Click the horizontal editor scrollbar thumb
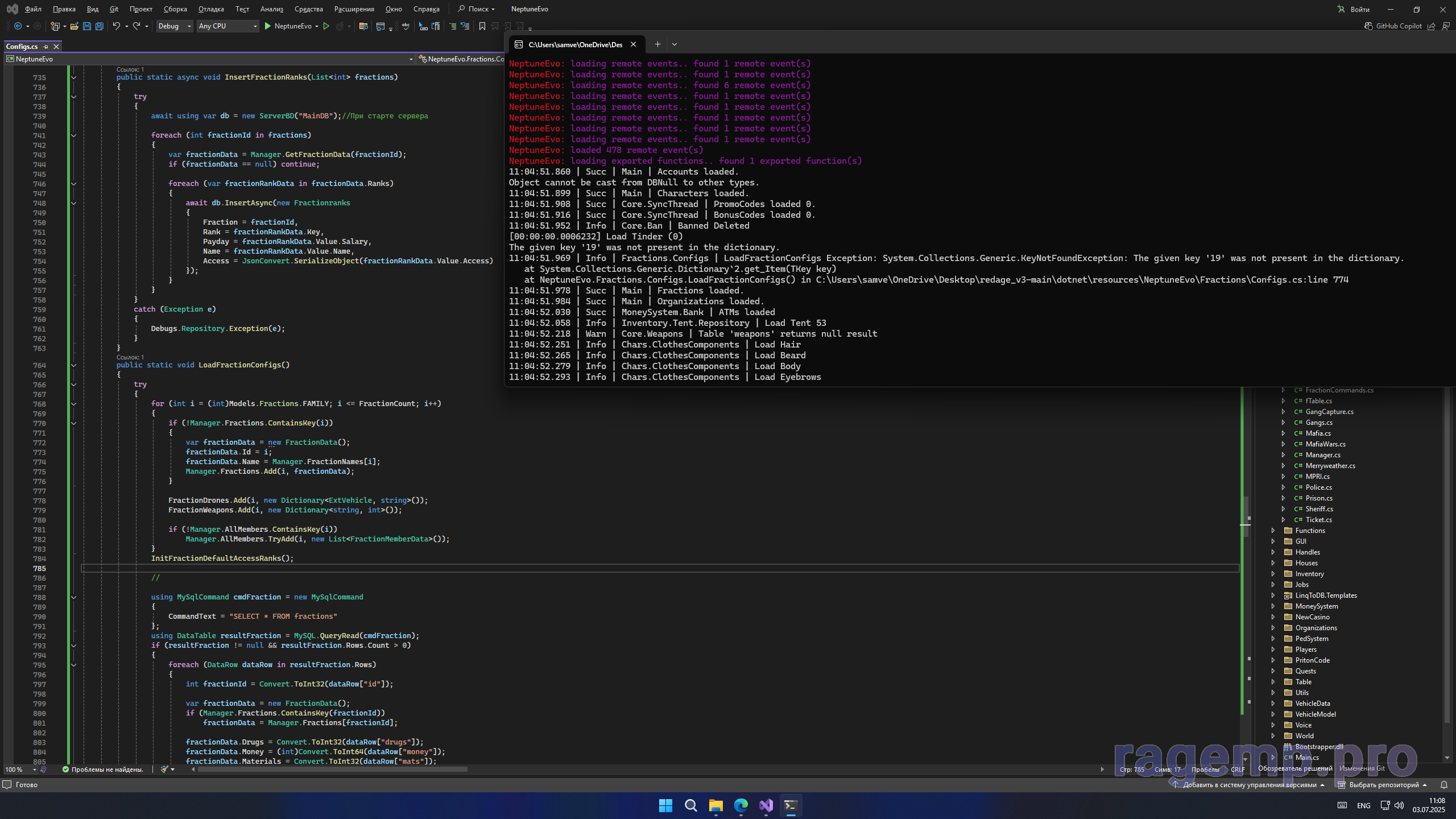Image resolution: width=1456 pixels, height=819 pixels. [x=332, y=770]
